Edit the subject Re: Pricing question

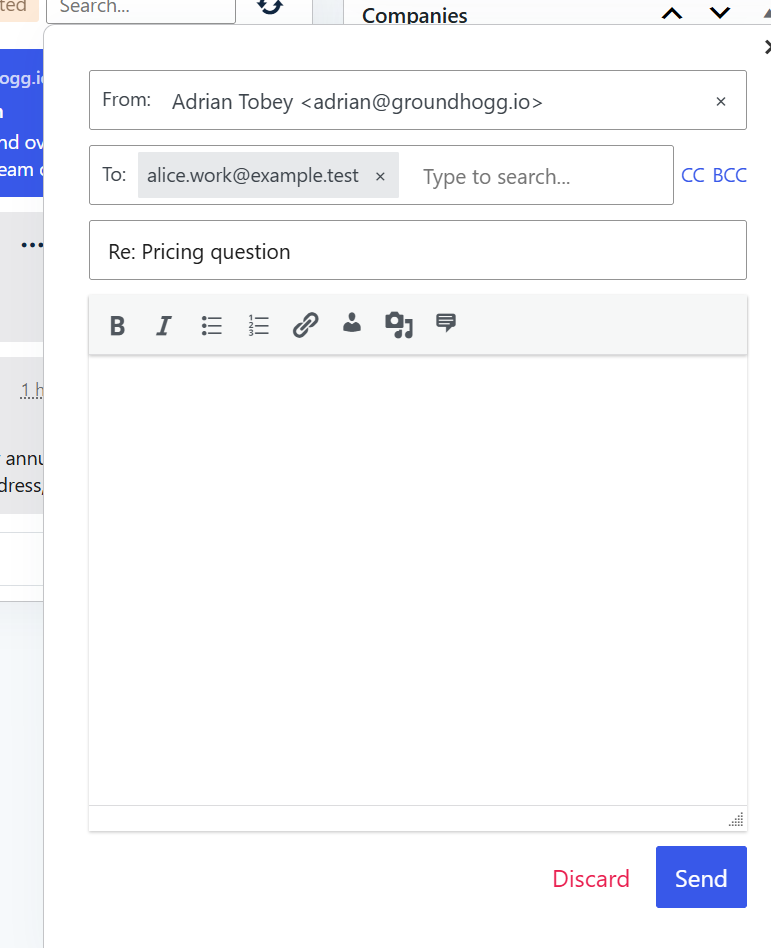(418, 250)
